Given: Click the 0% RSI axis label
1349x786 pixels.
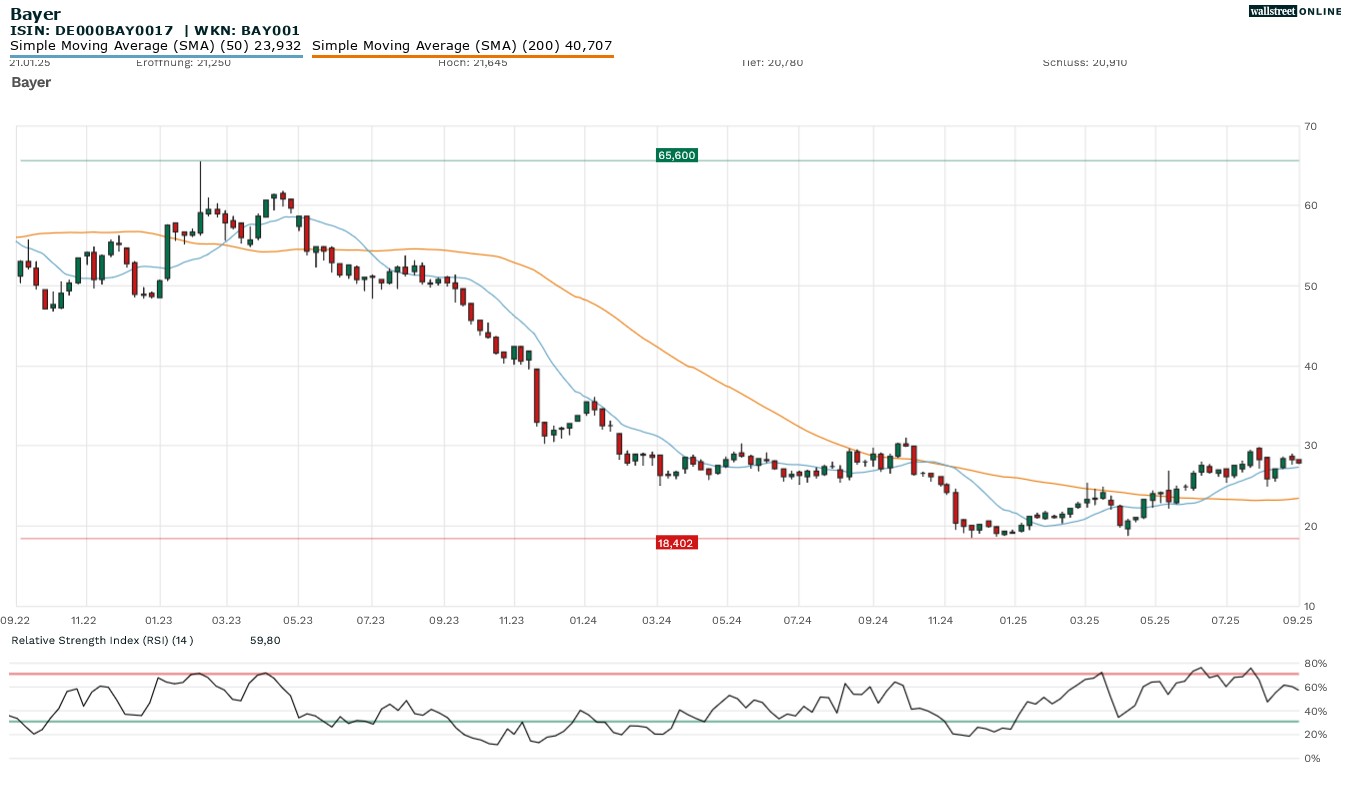Looking at the screenshot, I should tap(1311, 759).
